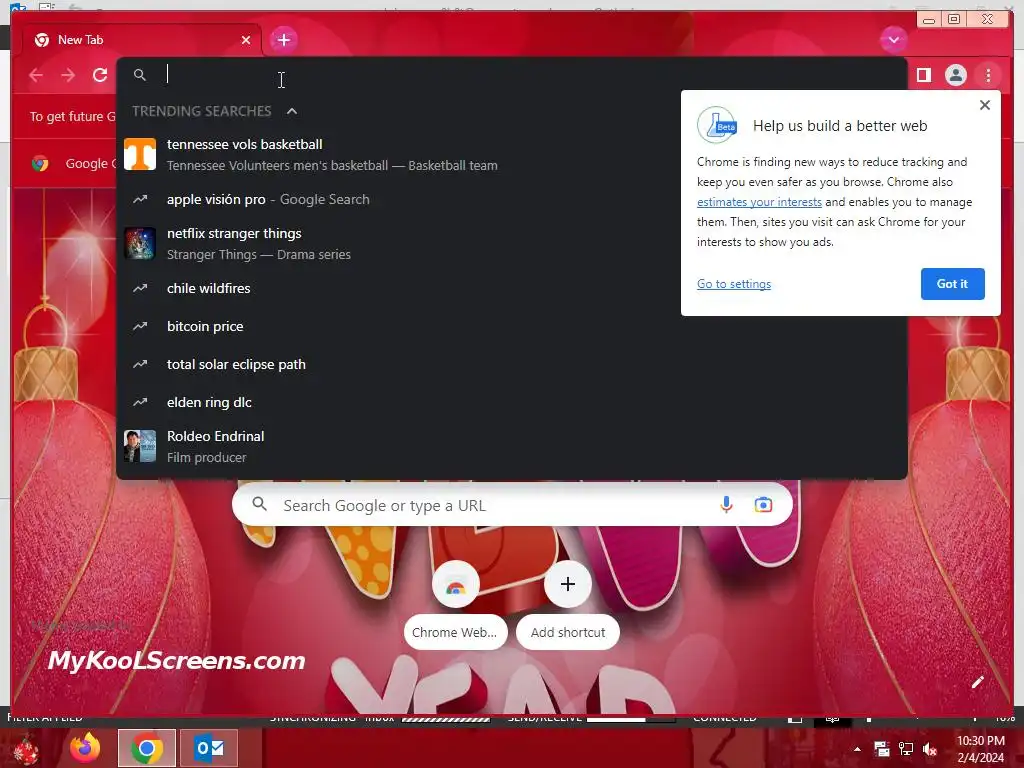This screenshot has height=768, width=1024.
Task: Search by image with camera icon
Action: [x=763, y=505]
